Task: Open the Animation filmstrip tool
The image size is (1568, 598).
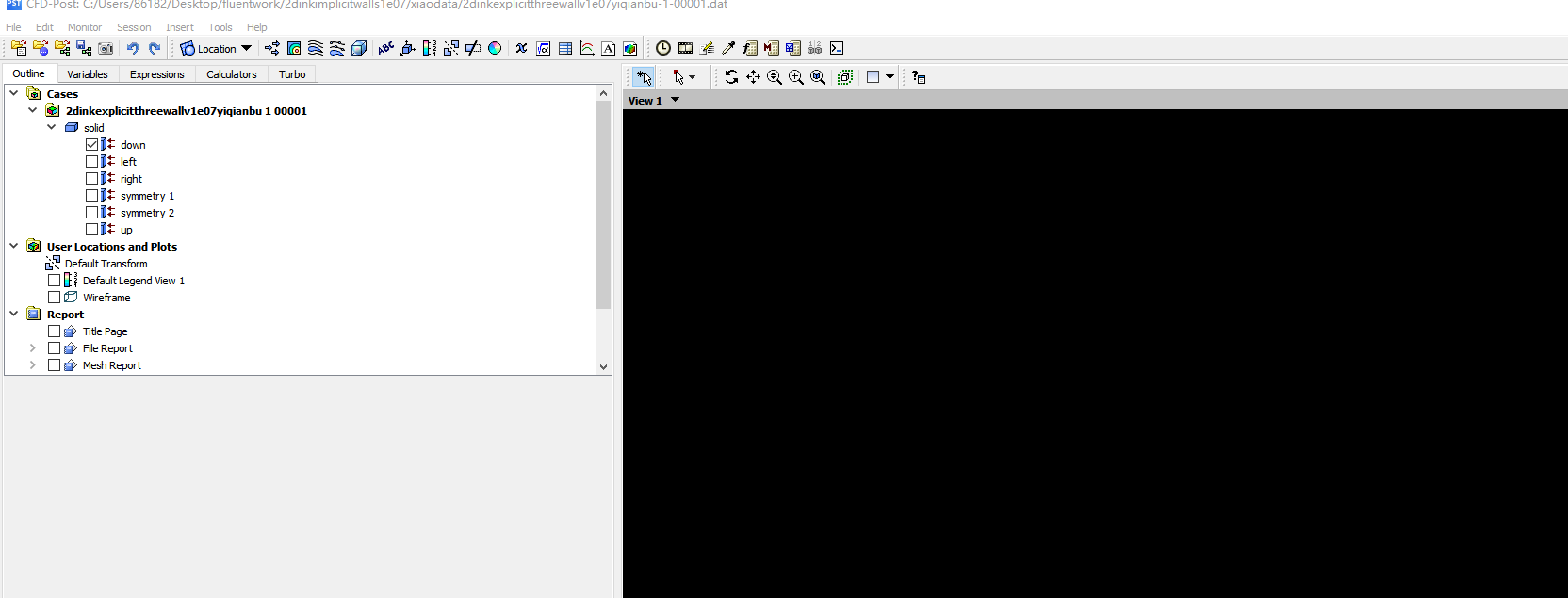Action: tap(685, 48)
